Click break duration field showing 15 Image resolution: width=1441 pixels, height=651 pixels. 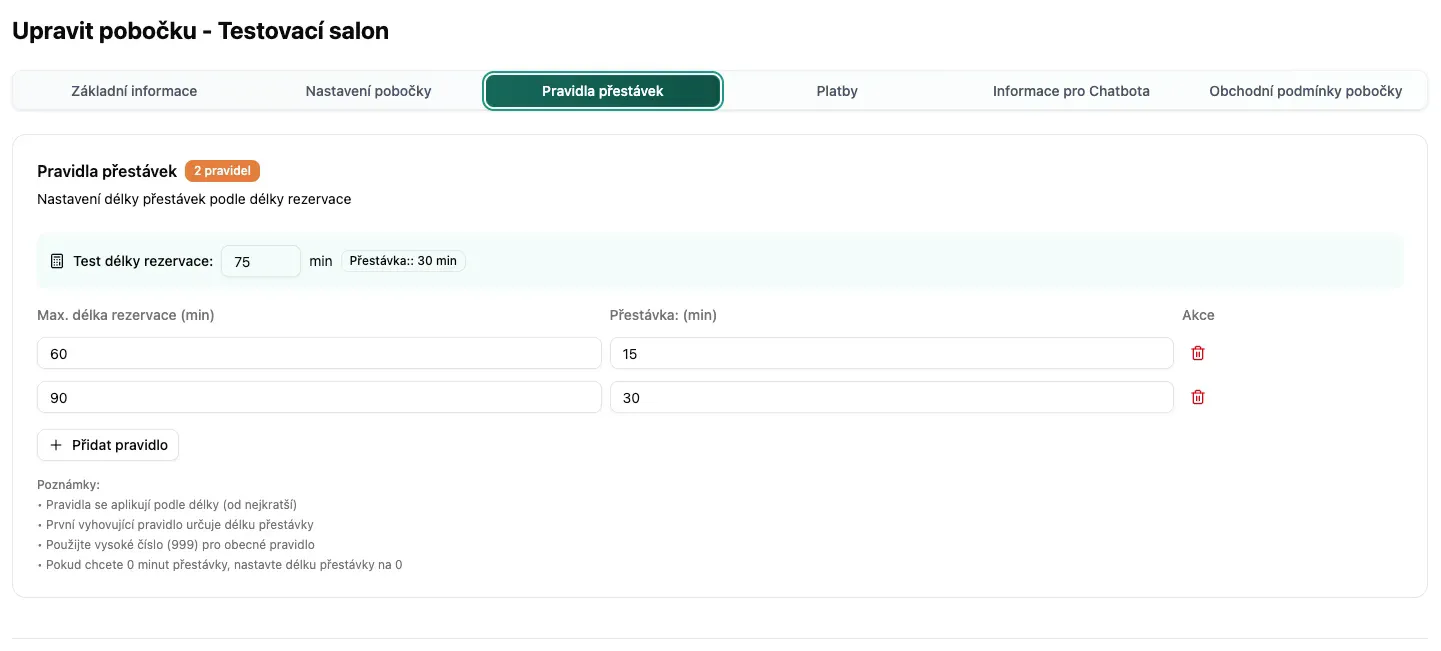coord(891,353)
